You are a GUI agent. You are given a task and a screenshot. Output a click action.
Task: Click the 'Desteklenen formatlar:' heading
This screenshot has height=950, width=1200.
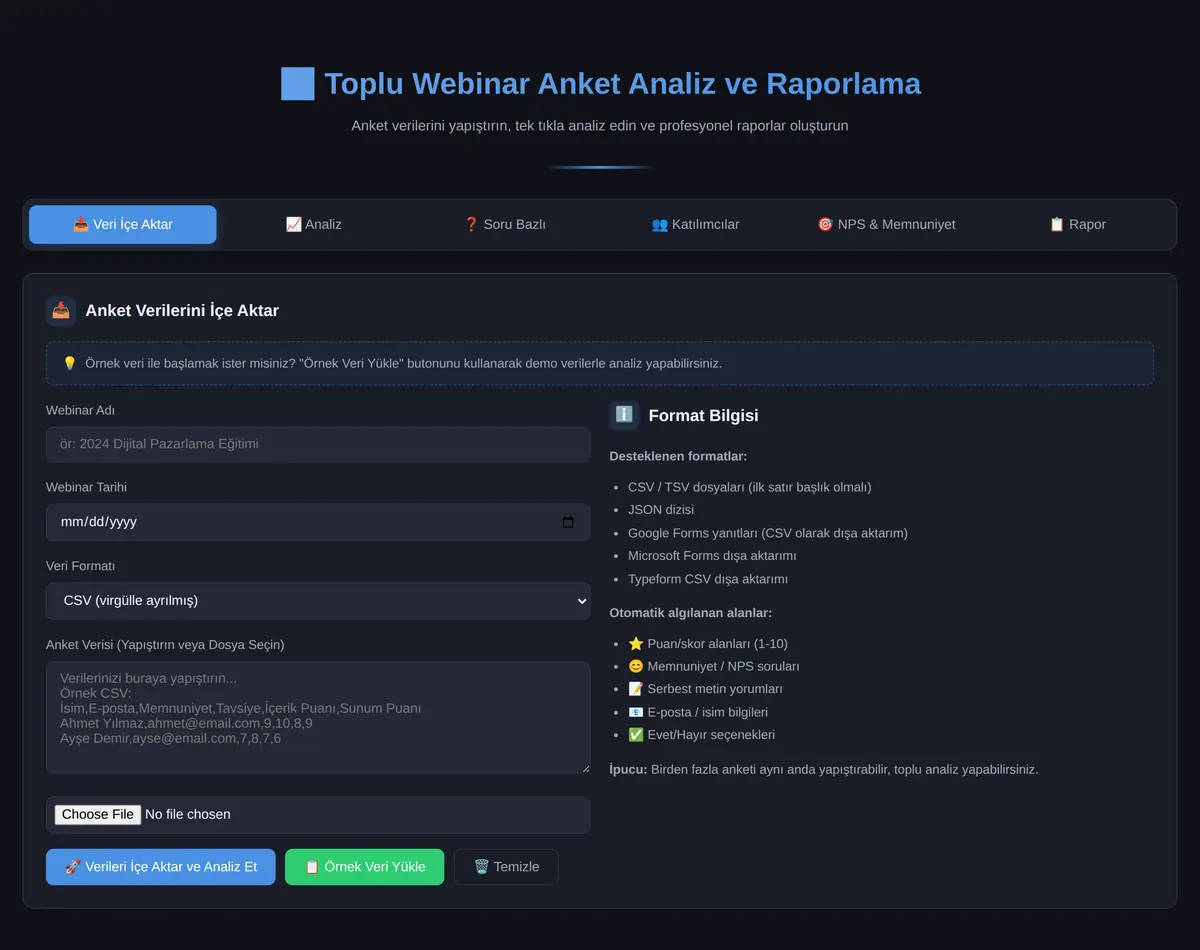pyautogui.click(x=678, y=456)
